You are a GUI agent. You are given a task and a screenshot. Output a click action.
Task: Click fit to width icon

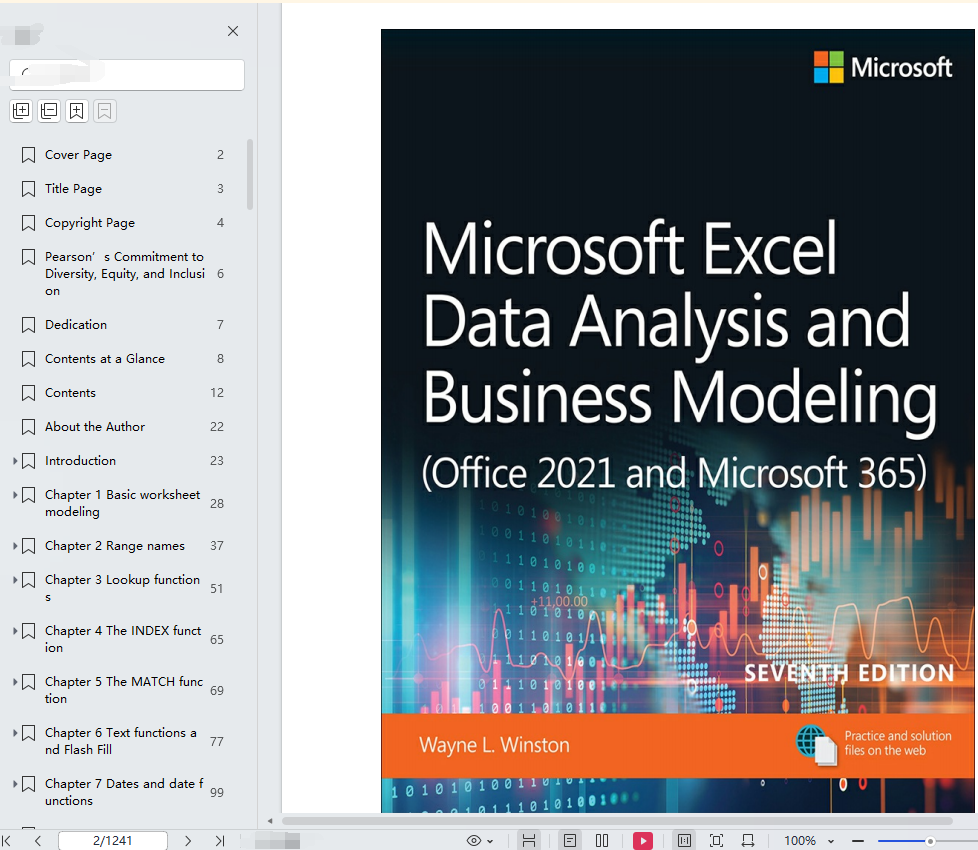tap(748, 841)
